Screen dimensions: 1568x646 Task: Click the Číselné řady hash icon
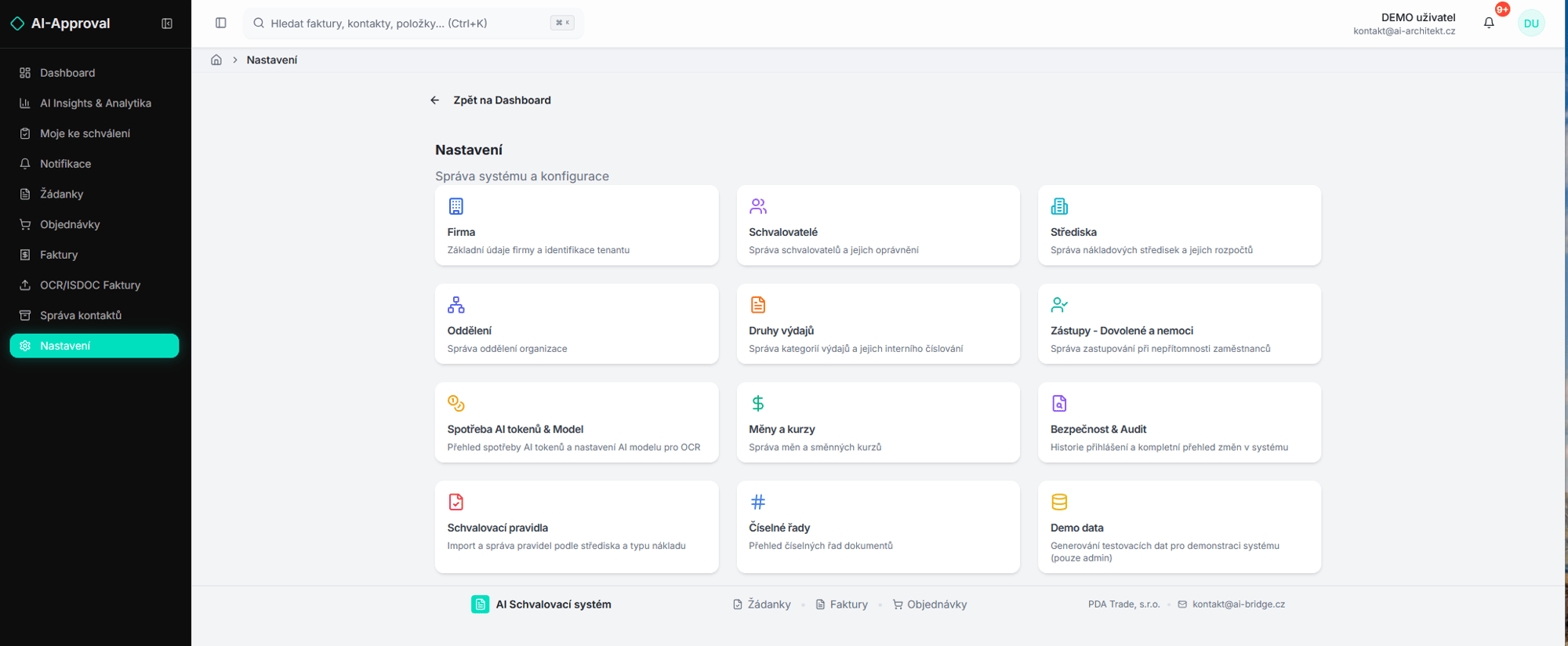click(757, 502)
